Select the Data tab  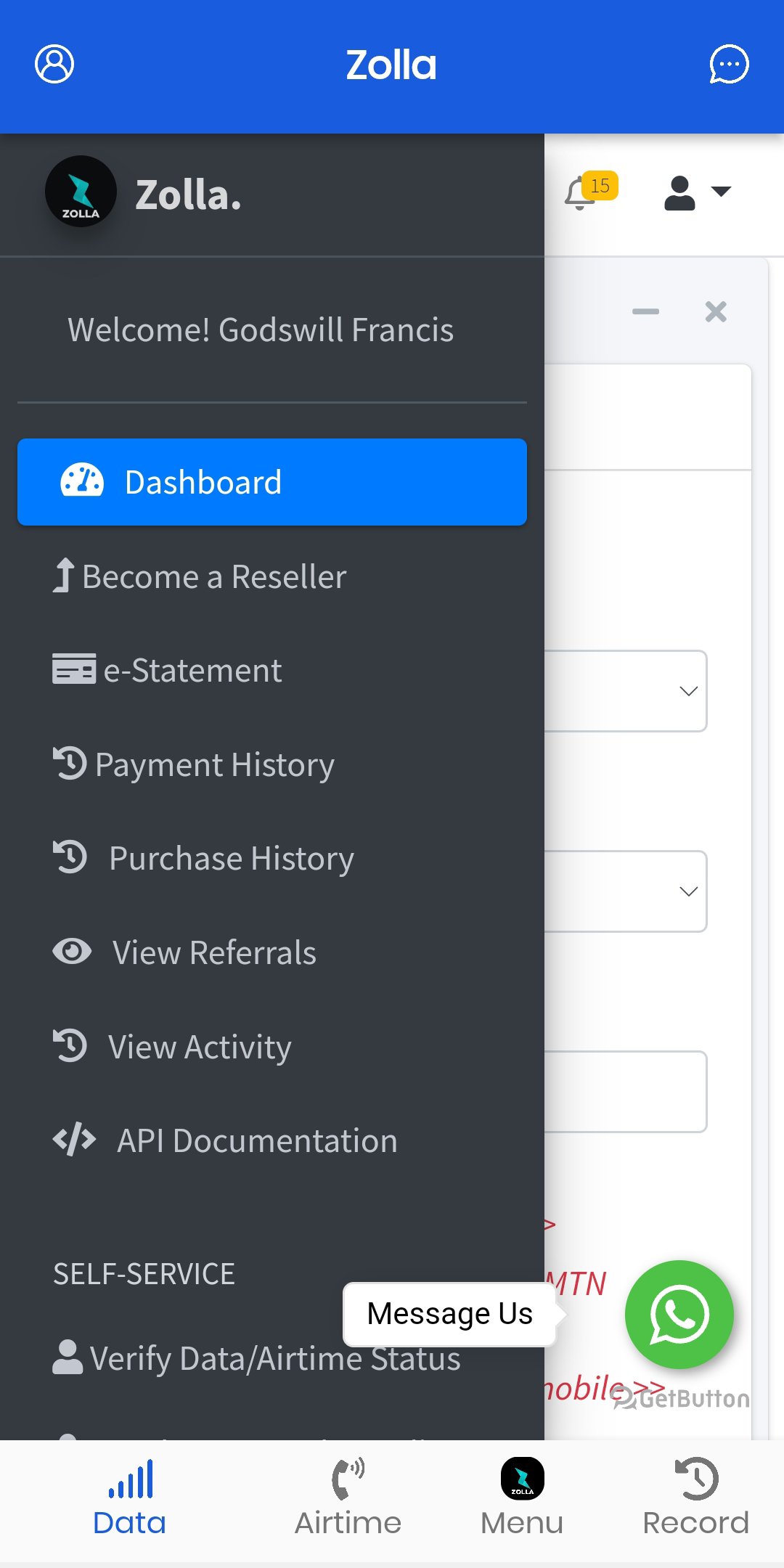pyautogui.click(x=130, y=1498)
